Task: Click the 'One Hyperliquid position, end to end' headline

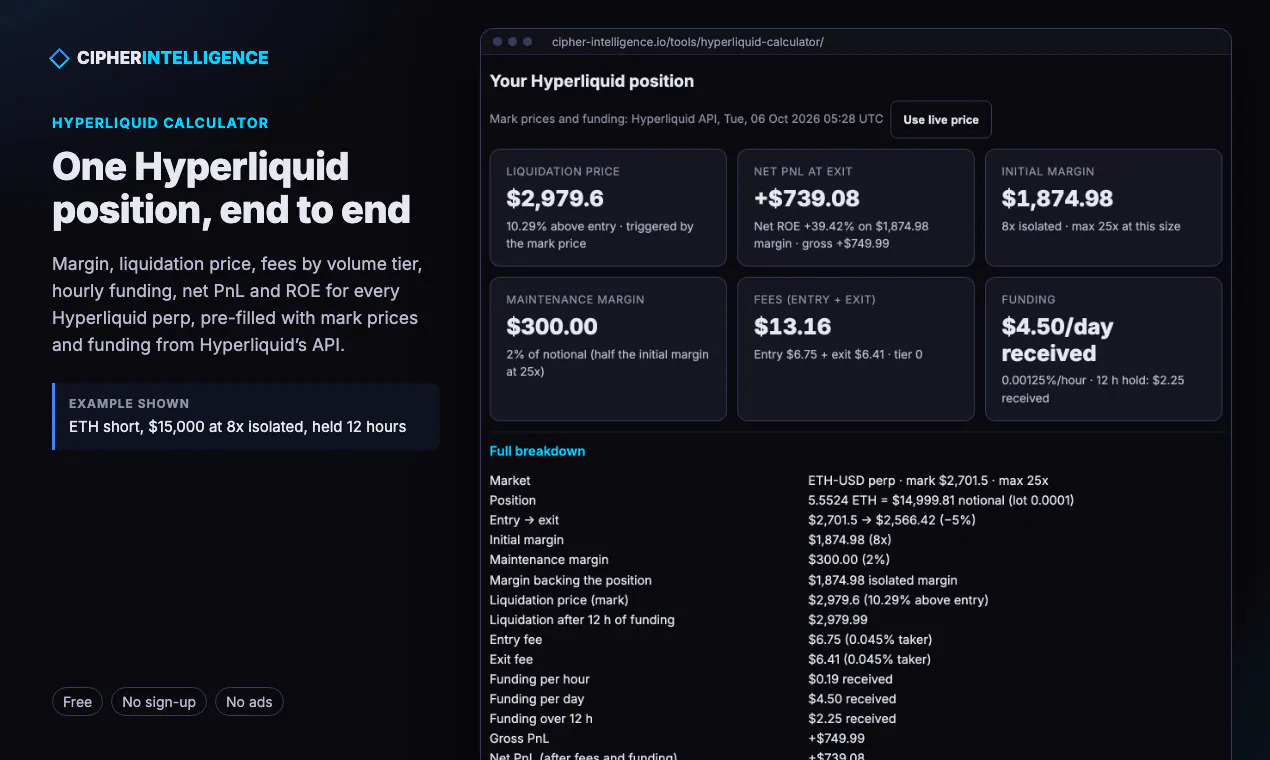Action: 231,188
